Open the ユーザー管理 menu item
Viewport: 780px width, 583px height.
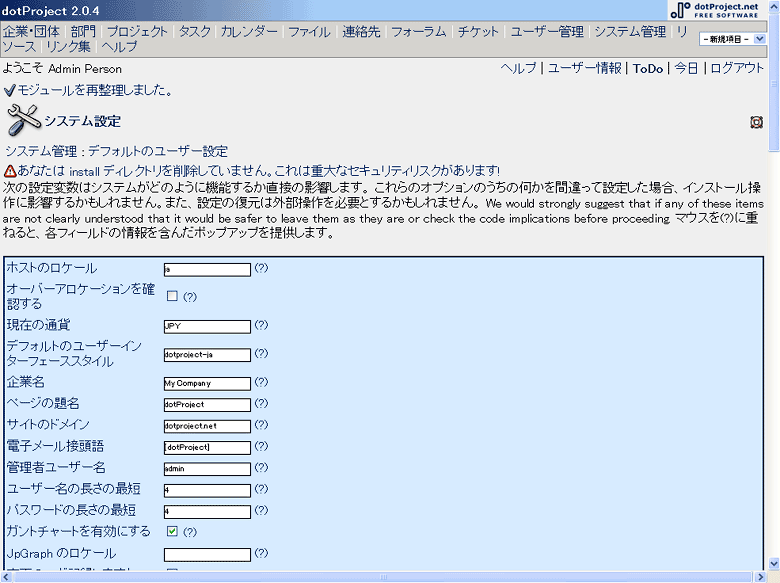tap(547, 31)
